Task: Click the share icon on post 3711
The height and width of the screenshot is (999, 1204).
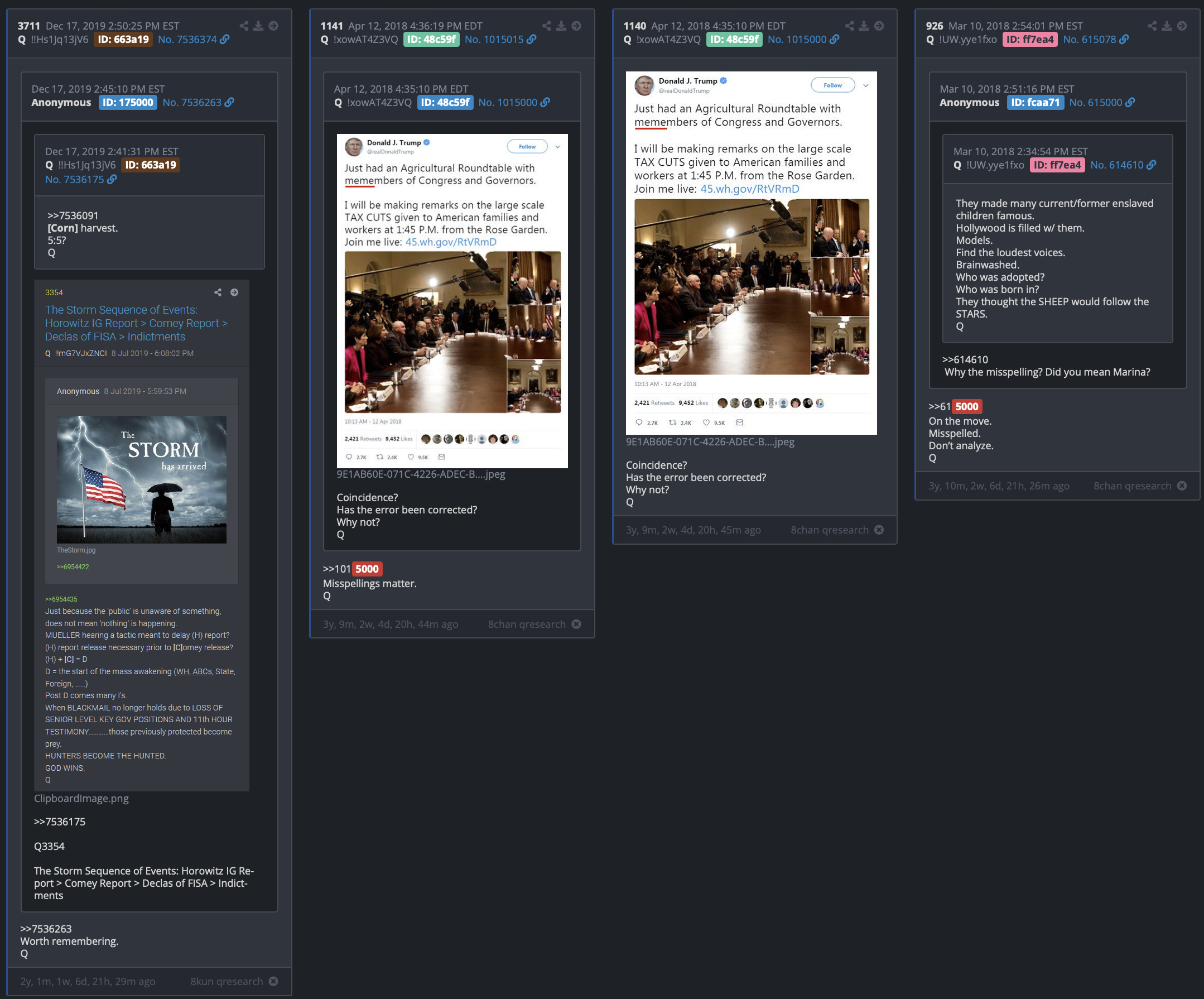Action: [x=244, y=26]
